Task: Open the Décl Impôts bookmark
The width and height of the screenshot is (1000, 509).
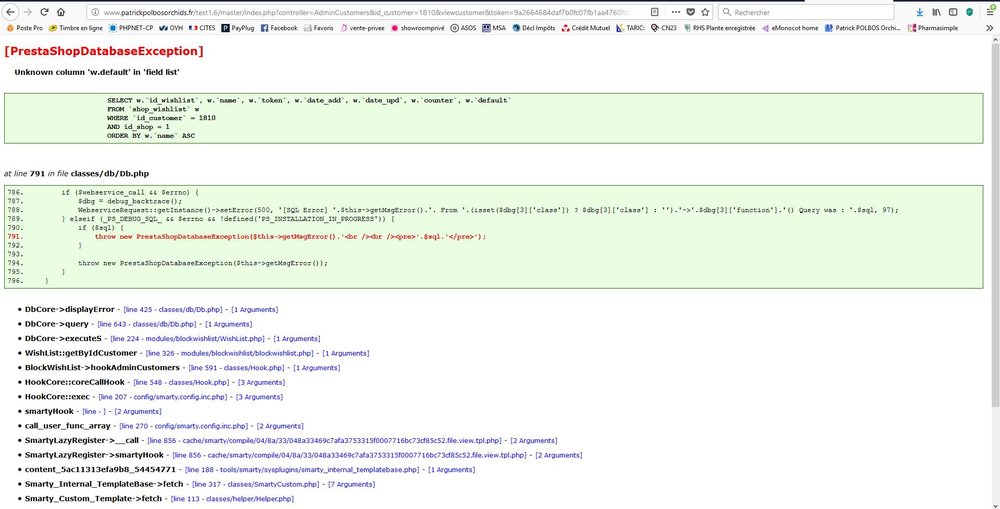Action: [x=533, y=28]
